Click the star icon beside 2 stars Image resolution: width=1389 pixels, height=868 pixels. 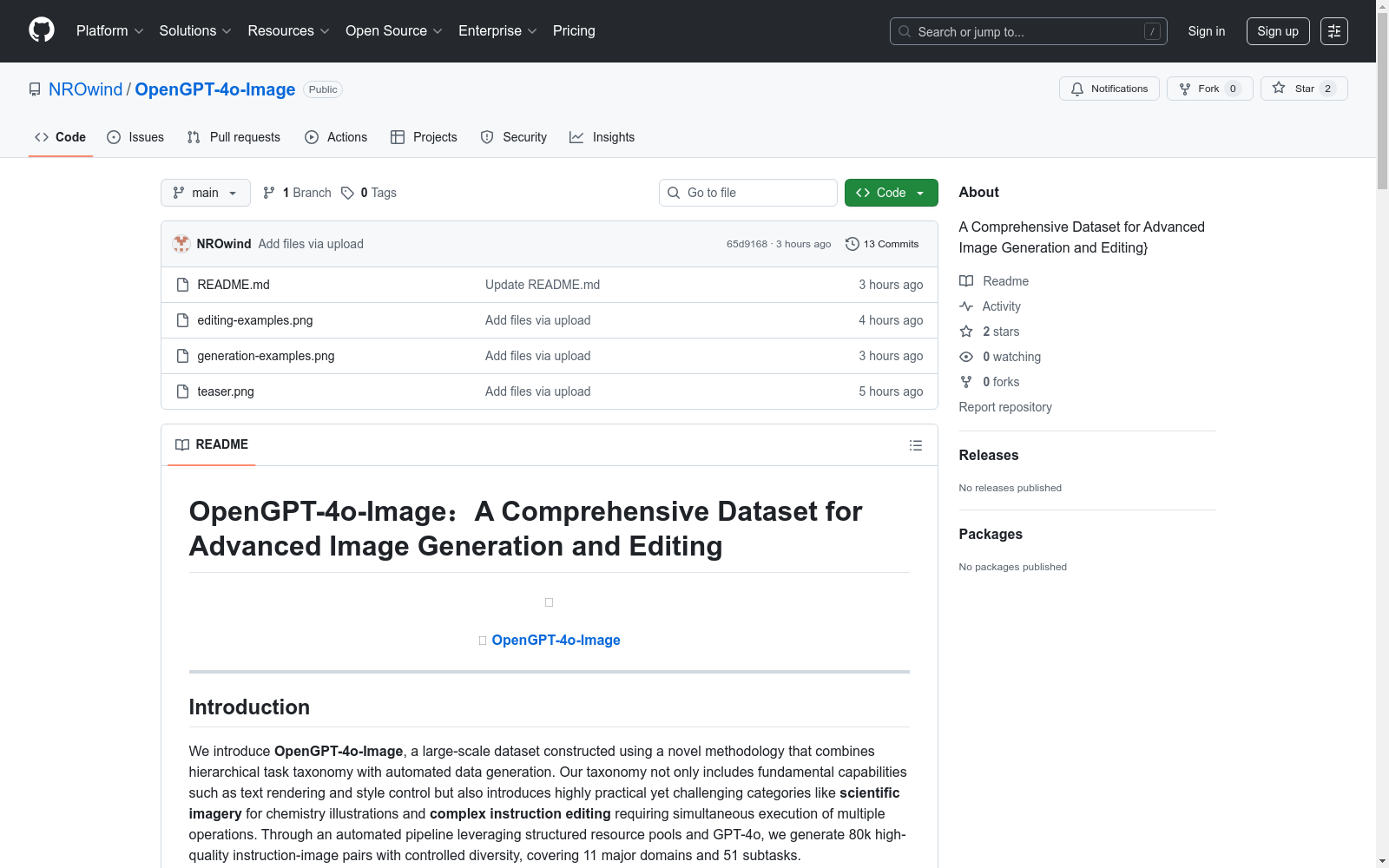(966, 332)
